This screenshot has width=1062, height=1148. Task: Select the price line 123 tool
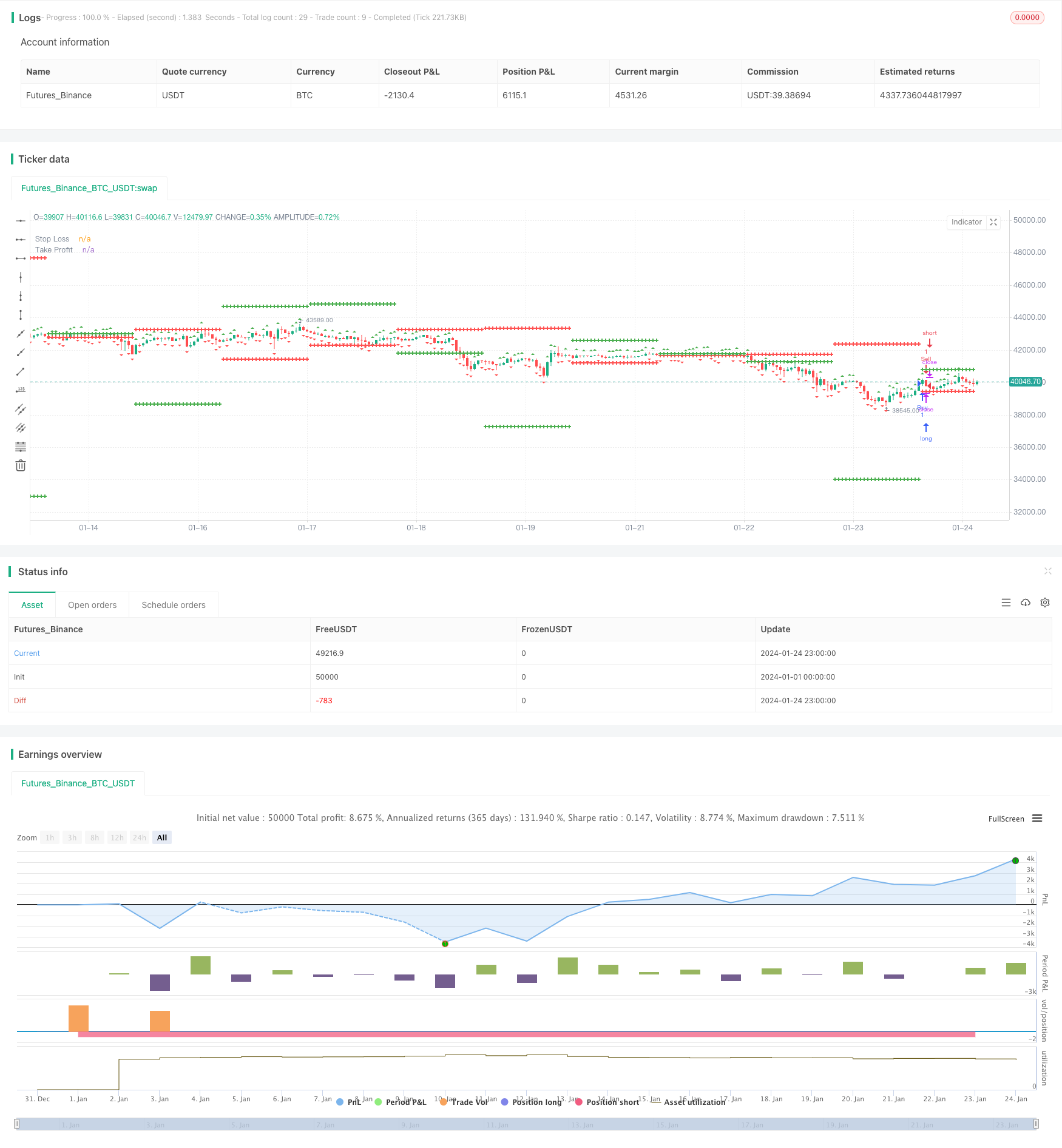coord(21,390)
